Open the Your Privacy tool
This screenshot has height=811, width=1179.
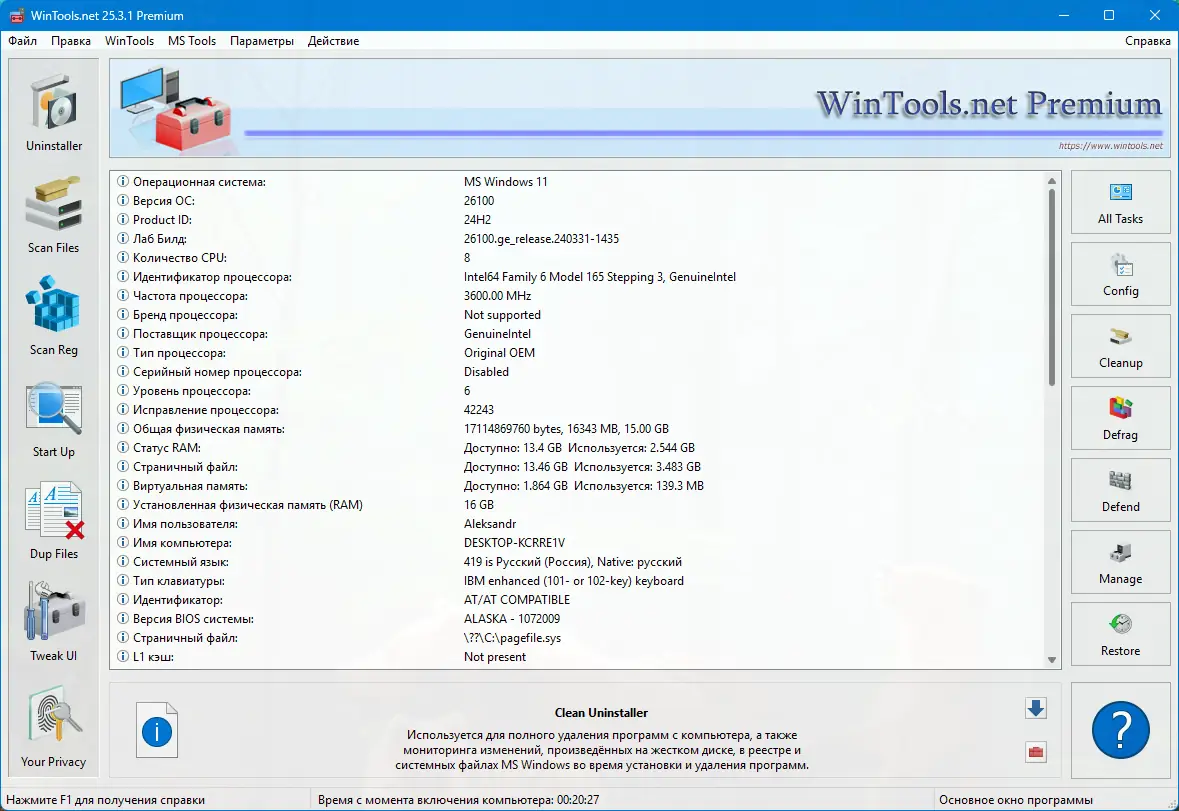(53, 727)
